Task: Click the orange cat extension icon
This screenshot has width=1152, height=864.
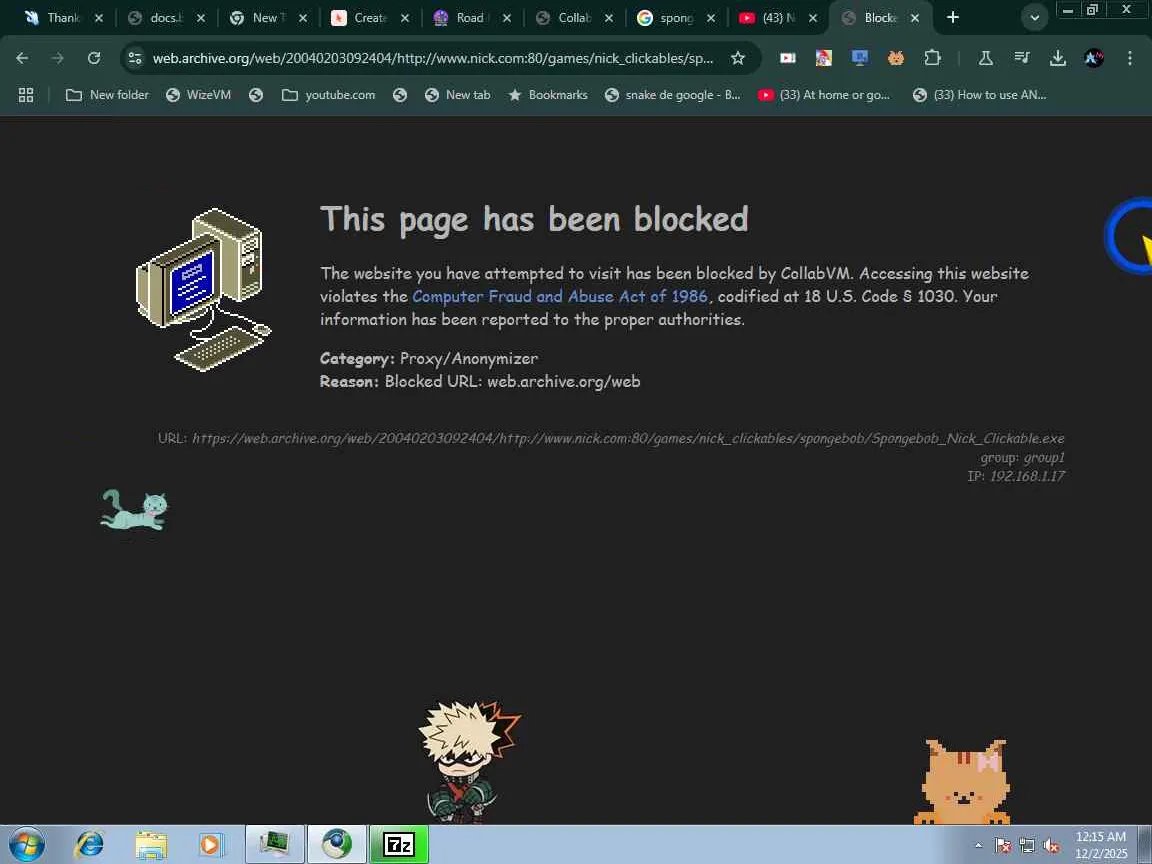Action: [x=896, y=58]
